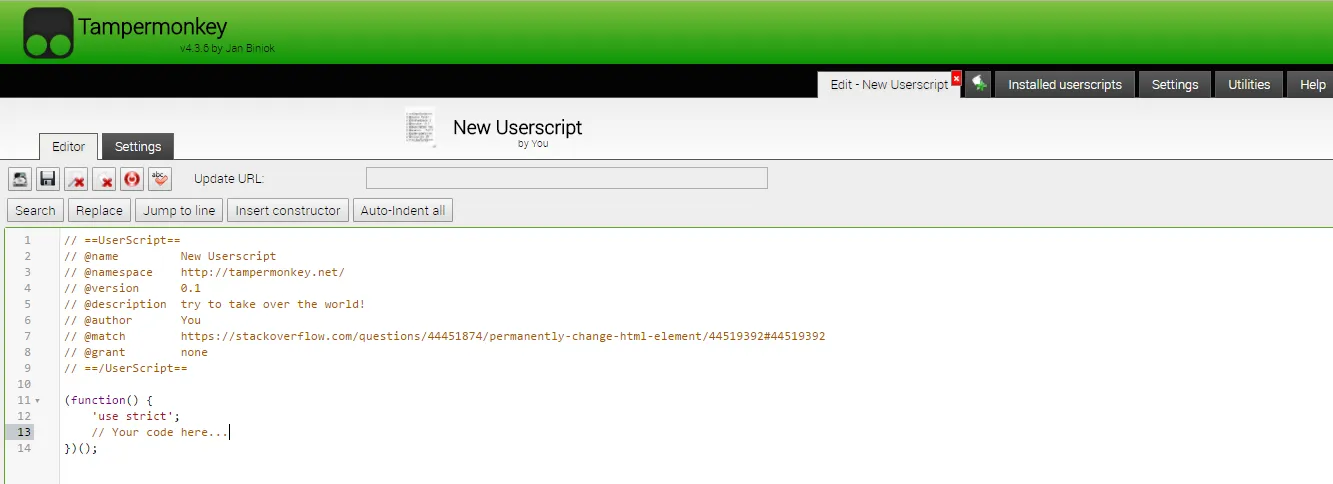The image size is (1333, 484).
Task: Click the 'New Userscript' script title heading
Action: point(517,128)
